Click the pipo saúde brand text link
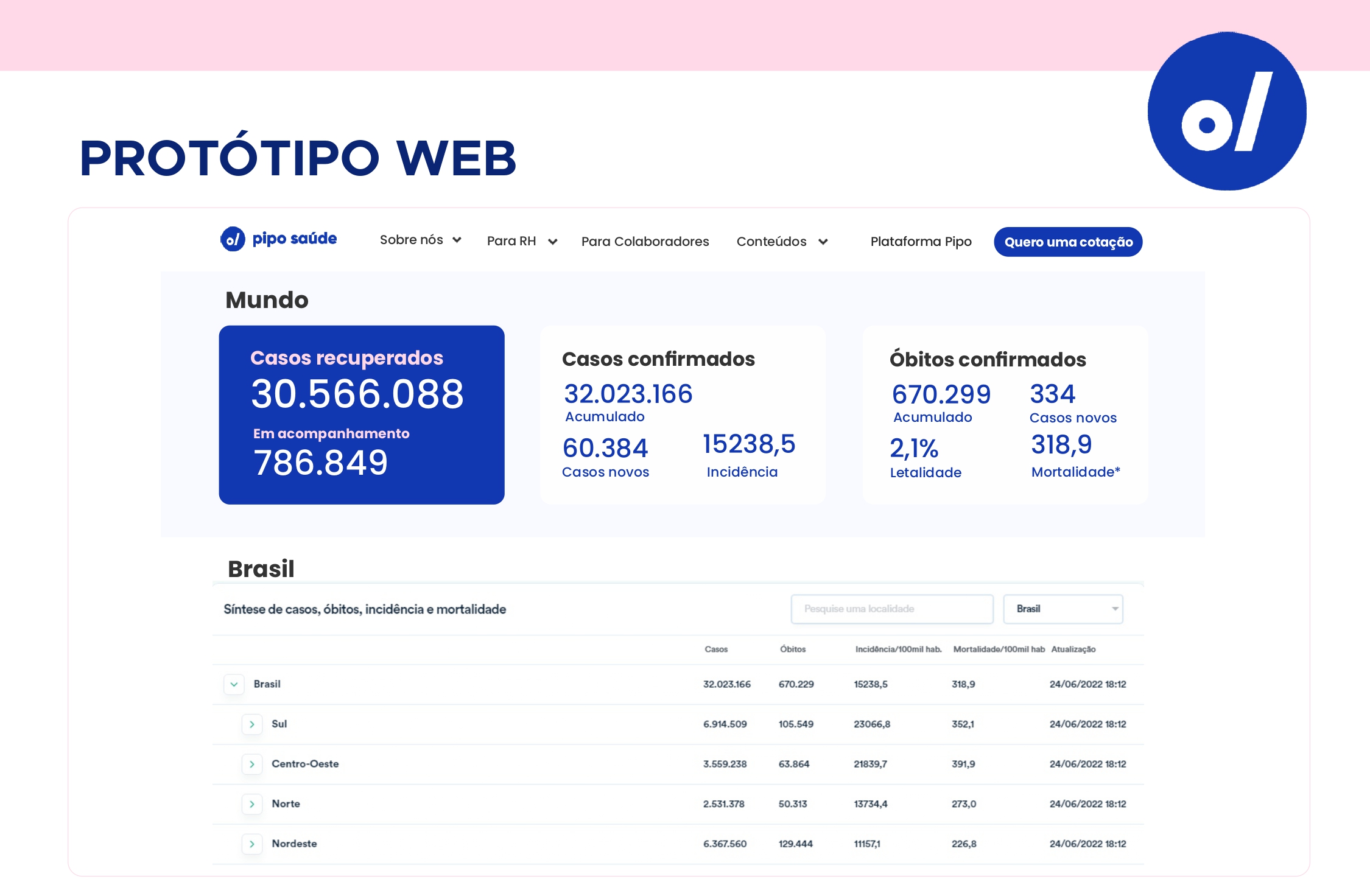The height and width of the screenshot is (896, 1370). tap(294, 239)
